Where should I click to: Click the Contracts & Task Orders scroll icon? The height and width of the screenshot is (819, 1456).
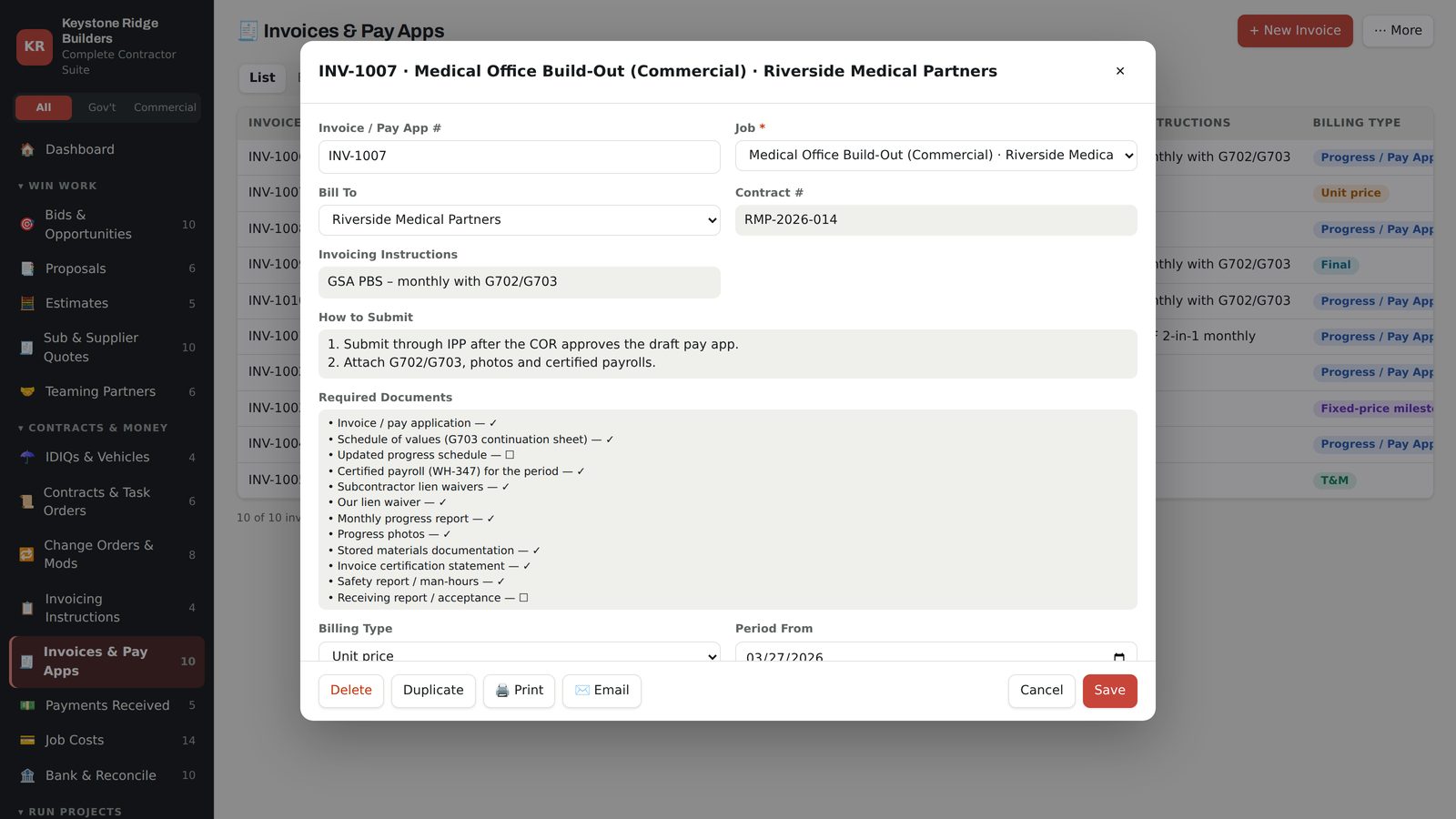coord(27,501)
